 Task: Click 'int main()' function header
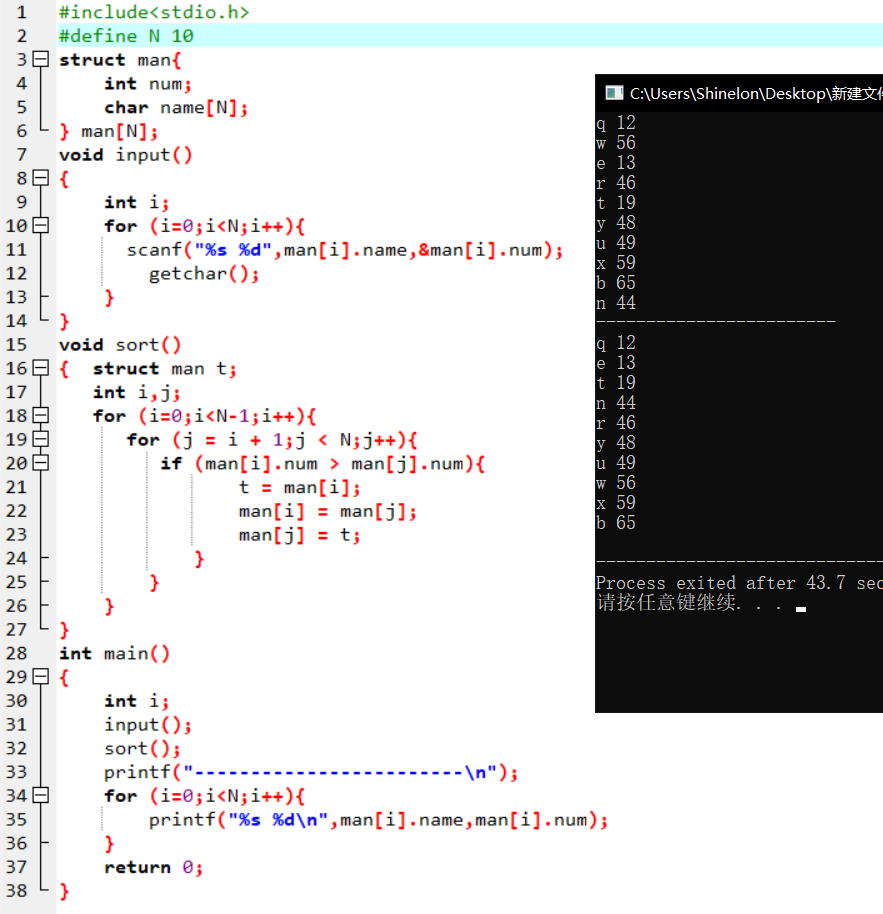pyautogui.click(x=114, y=653)
